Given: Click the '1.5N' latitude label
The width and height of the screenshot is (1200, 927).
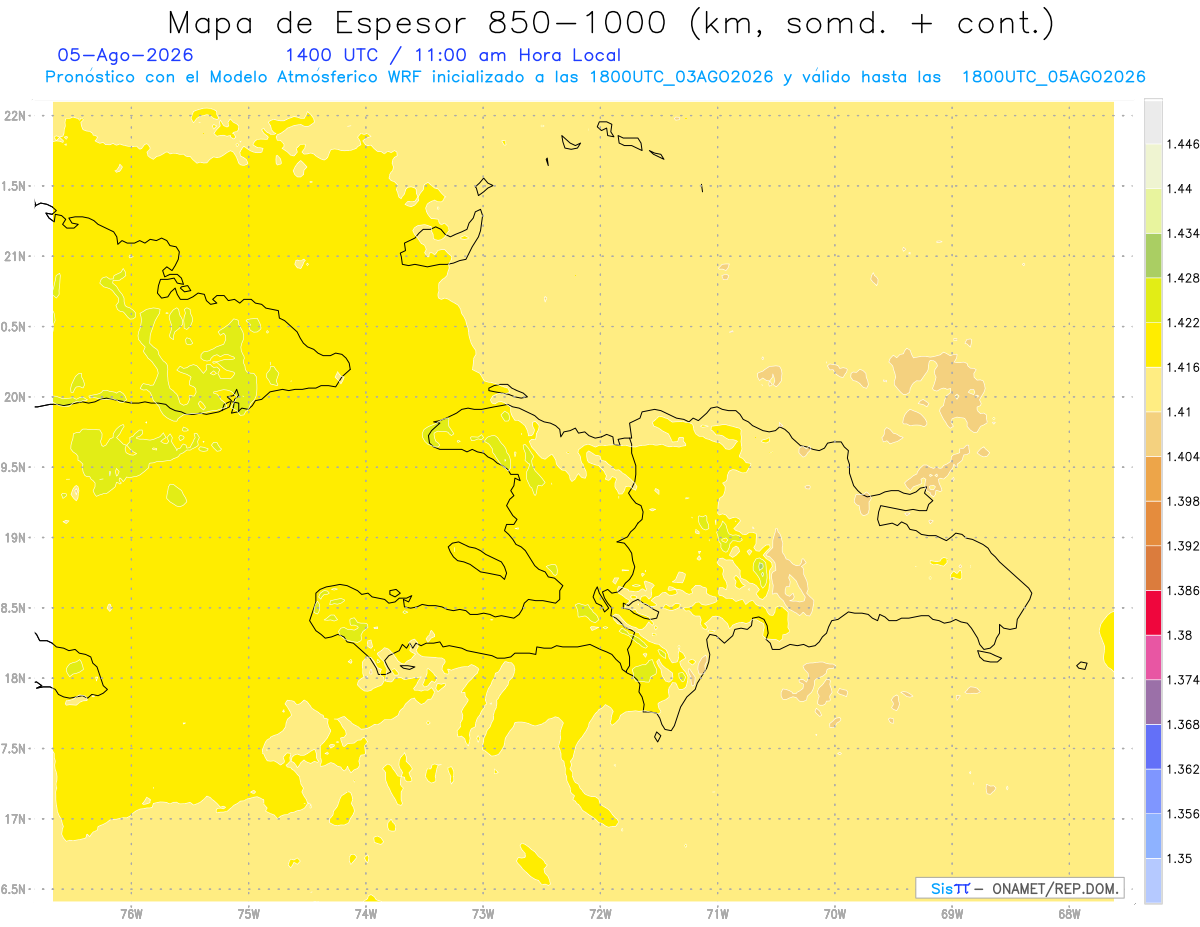Looking at the screenshot, I should (x=13, y=186).
